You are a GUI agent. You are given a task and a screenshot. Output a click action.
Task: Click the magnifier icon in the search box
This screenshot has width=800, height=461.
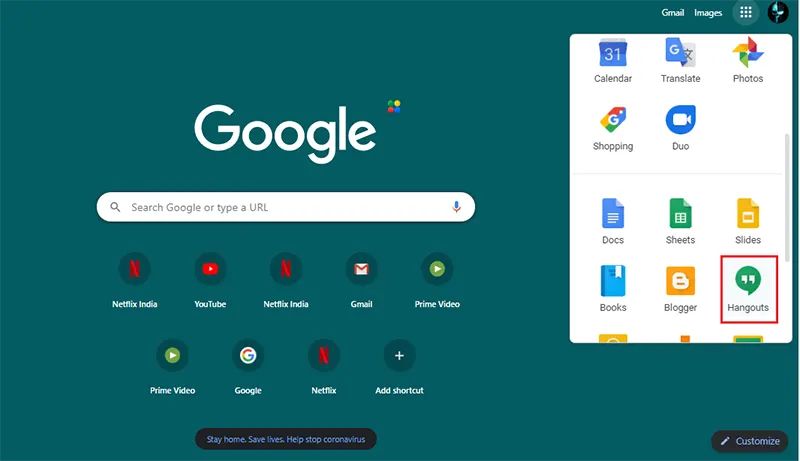point(115,207)
